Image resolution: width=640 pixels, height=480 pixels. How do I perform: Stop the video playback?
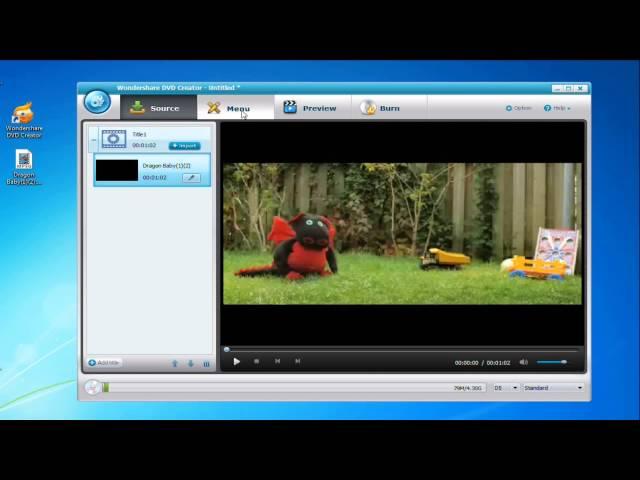[x=256, y=361]
